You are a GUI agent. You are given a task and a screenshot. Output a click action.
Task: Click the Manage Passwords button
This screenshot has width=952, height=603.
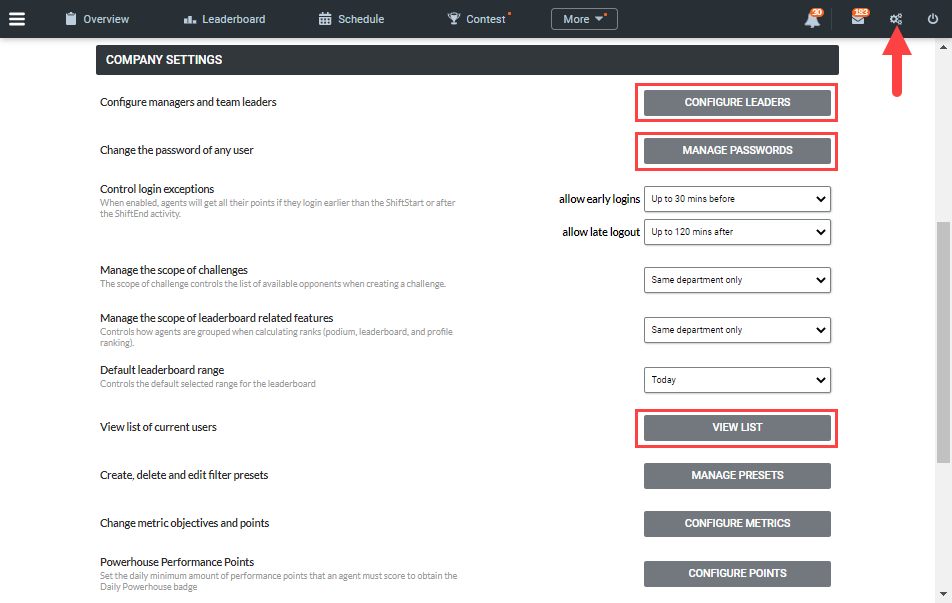[x=737, y=151]
